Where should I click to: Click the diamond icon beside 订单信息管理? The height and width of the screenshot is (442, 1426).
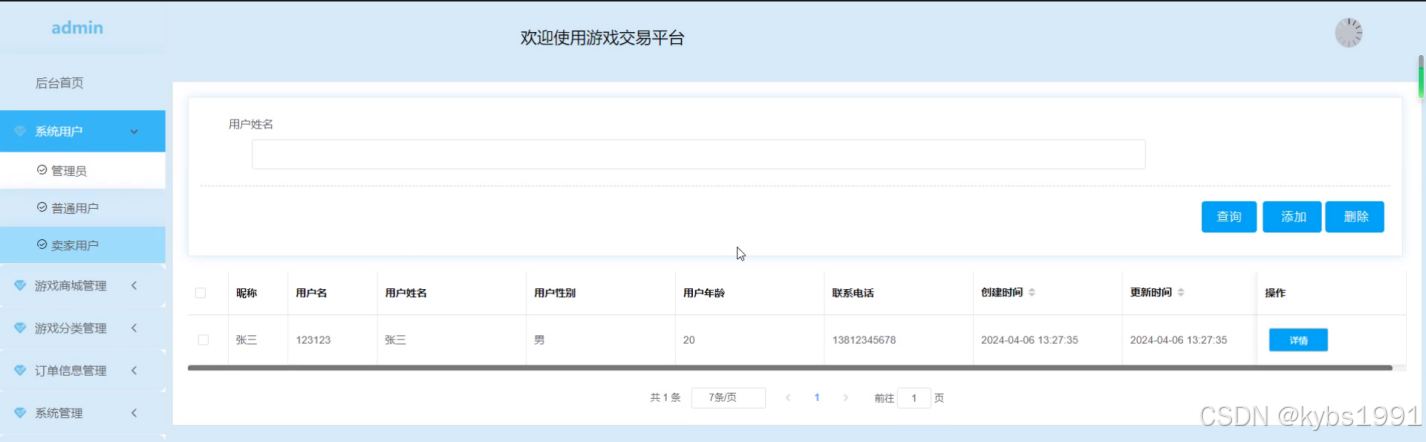click(20, 370)
